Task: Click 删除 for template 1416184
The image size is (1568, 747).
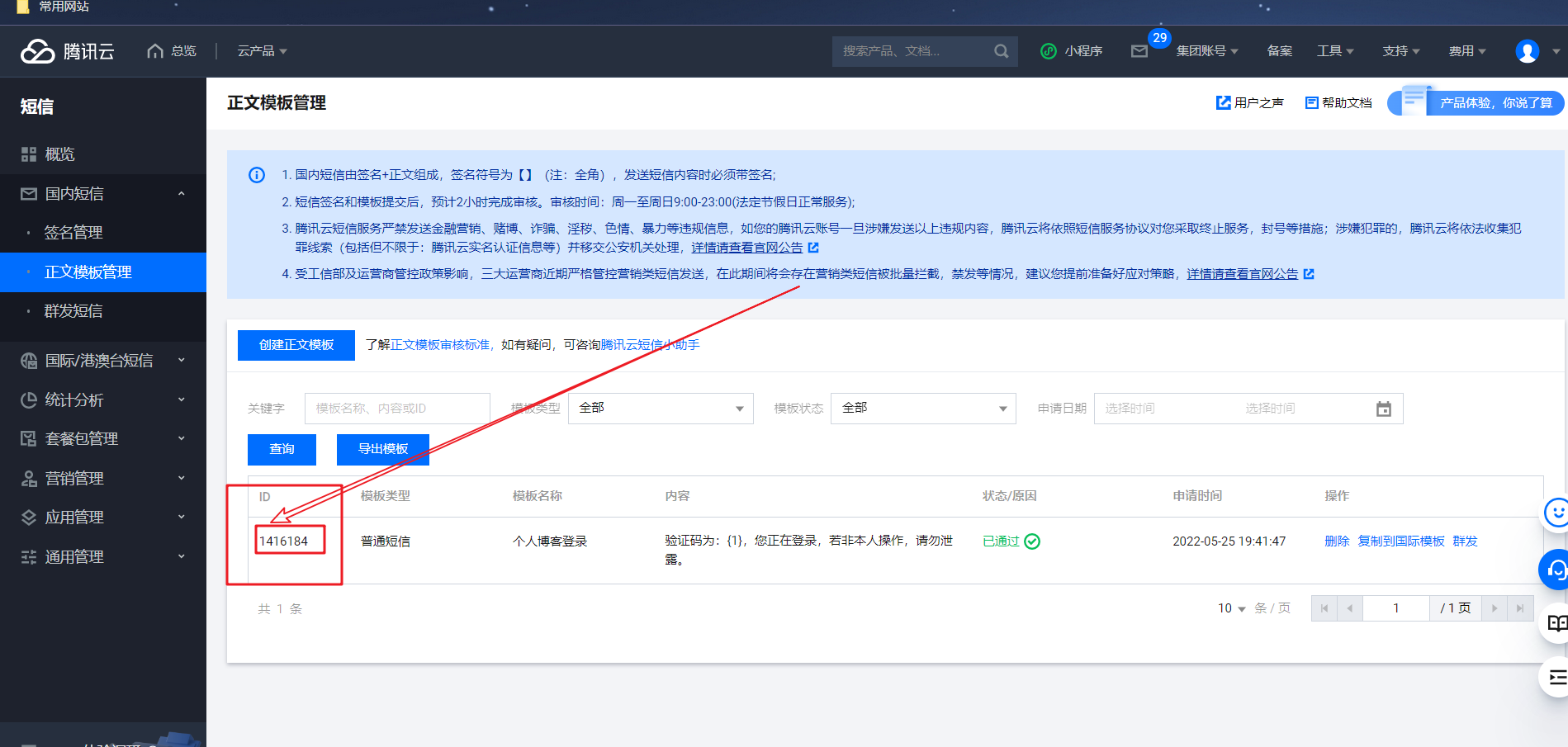Action: click(1337, 541)
